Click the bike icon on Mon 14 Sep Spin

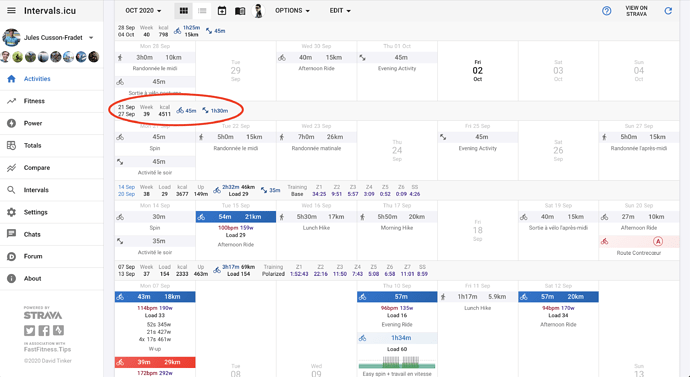(x=120, y=217)
